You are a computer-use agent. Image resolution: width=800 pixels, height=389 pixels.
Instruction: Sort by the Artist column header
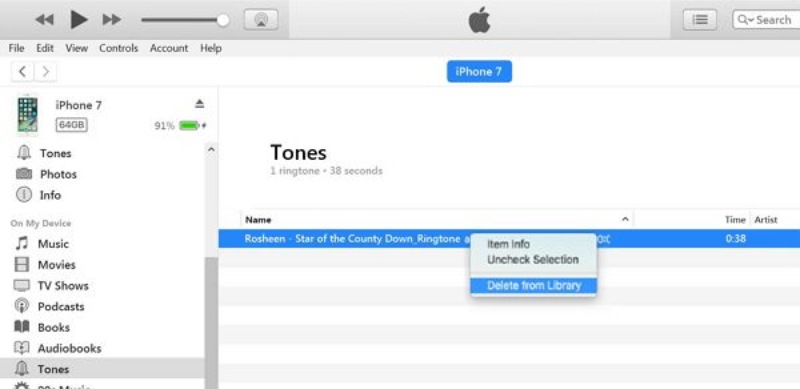[765, 220]
